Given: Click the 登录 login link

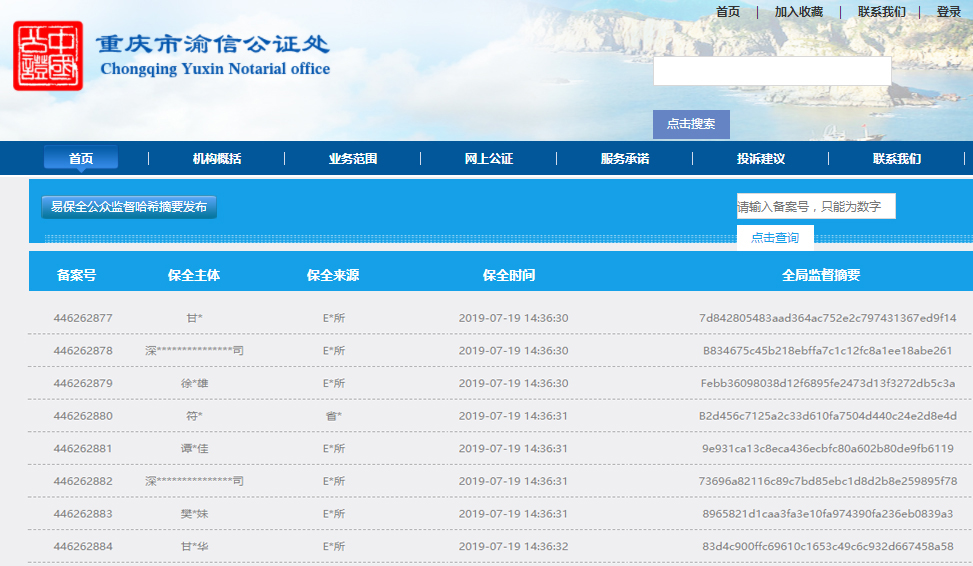Looking at the screenshot, I should pos(949,12).
